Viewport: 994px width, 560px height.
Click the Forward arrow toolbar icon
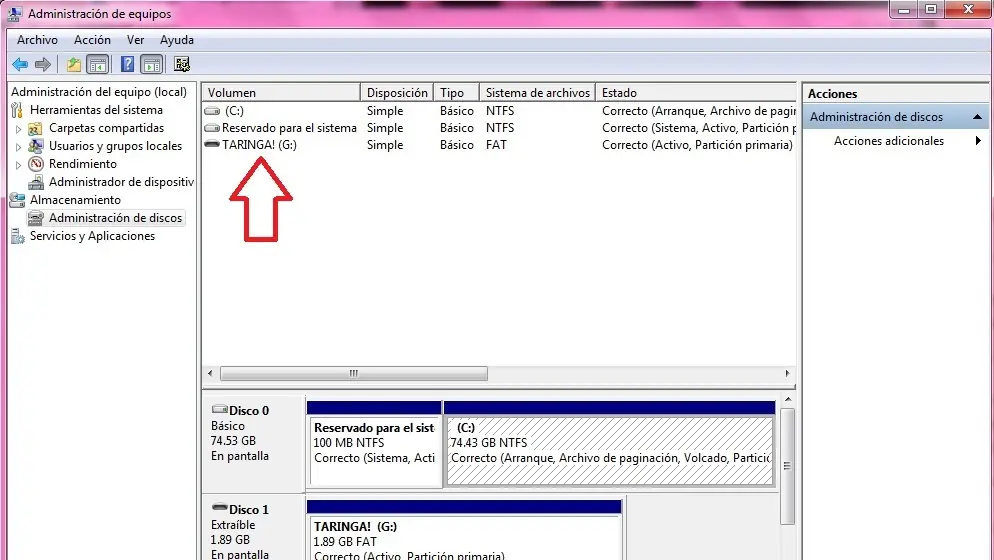(x=43, y=64)
